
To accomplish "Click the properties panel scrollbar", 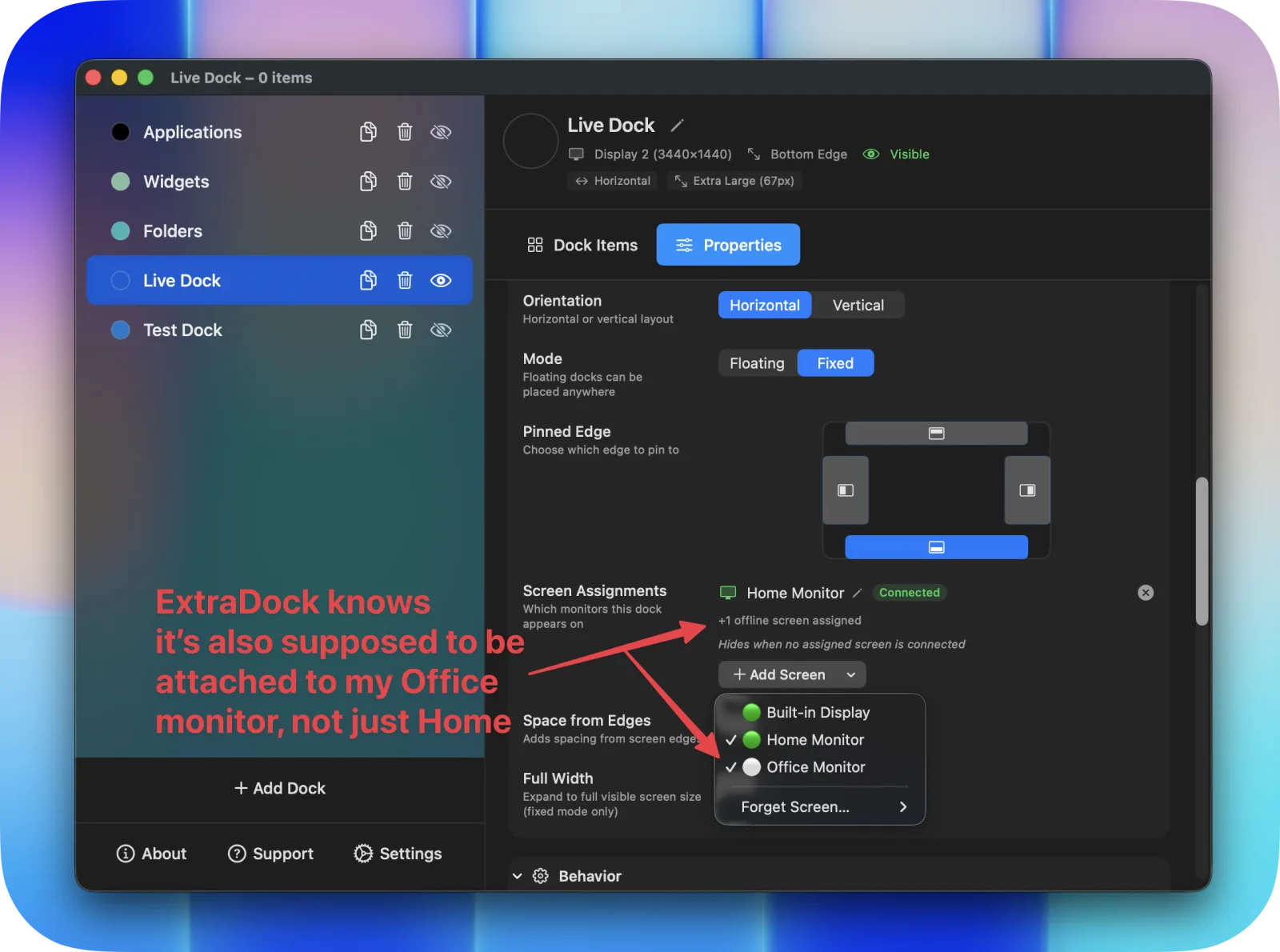I will pos(1202,550).
